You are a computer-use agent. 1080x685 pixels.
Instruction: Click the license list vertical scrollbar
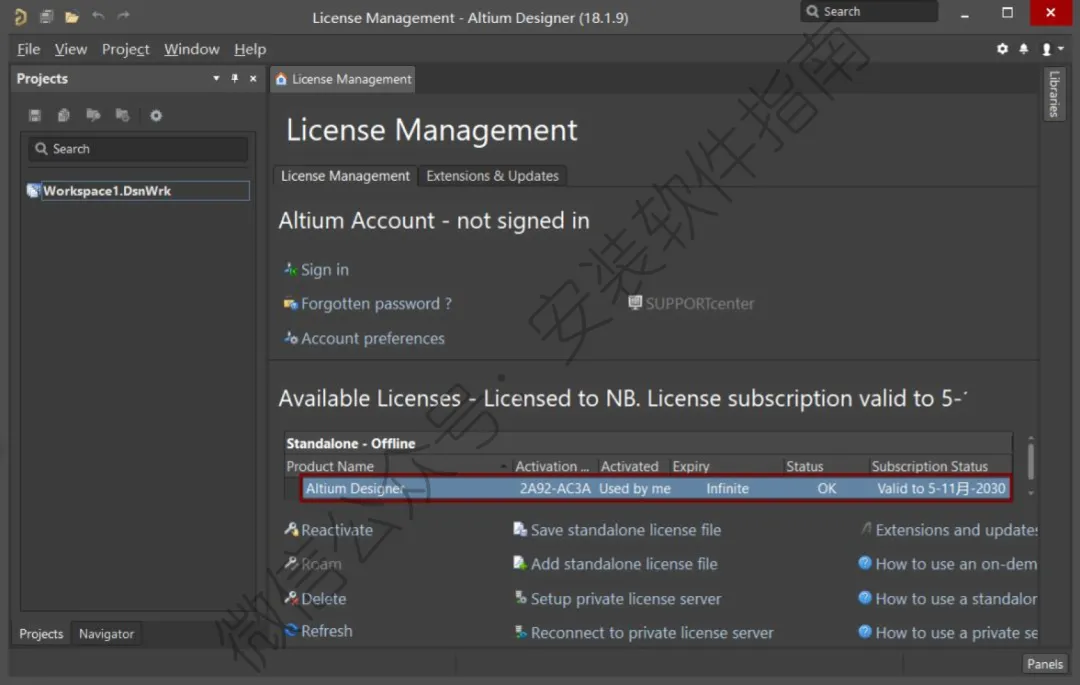tap(1030, 463)
